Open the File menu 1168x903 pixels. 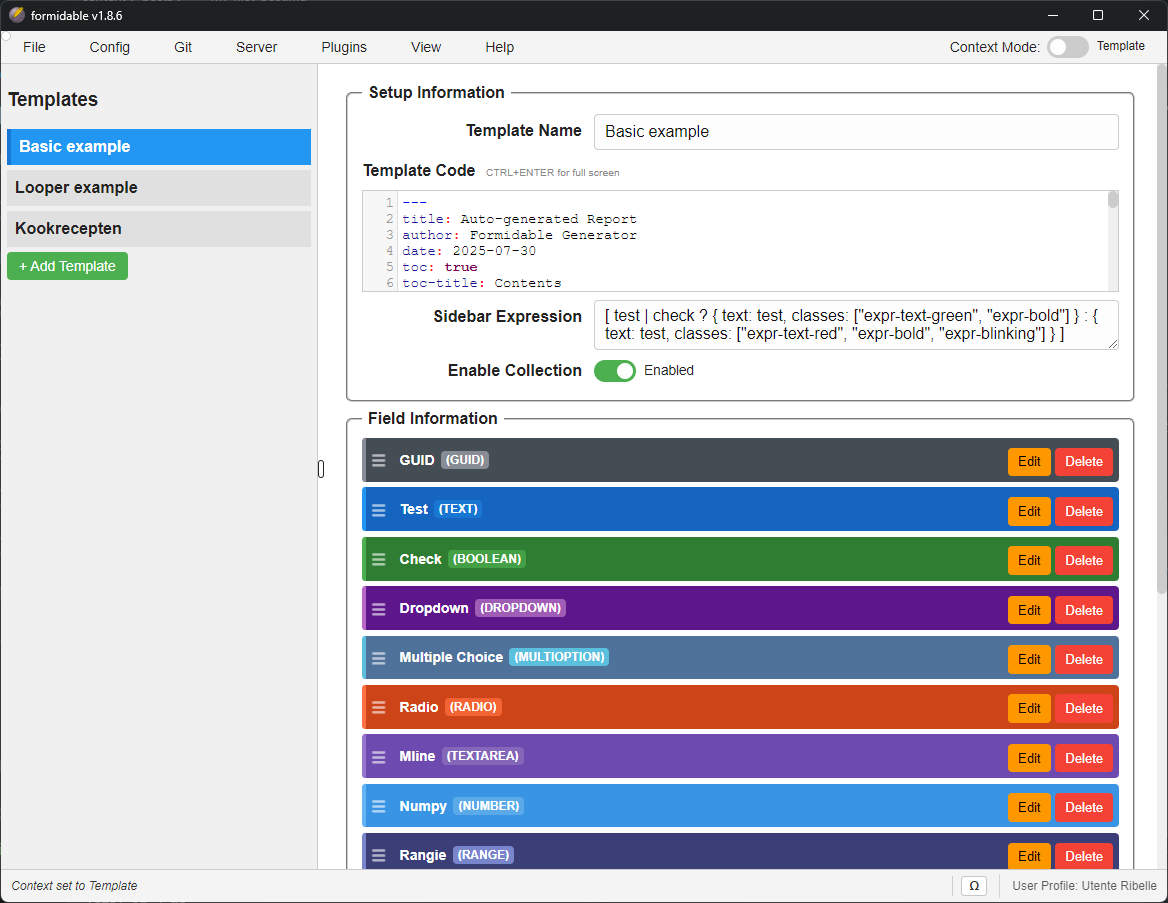(x=34, y=47)
